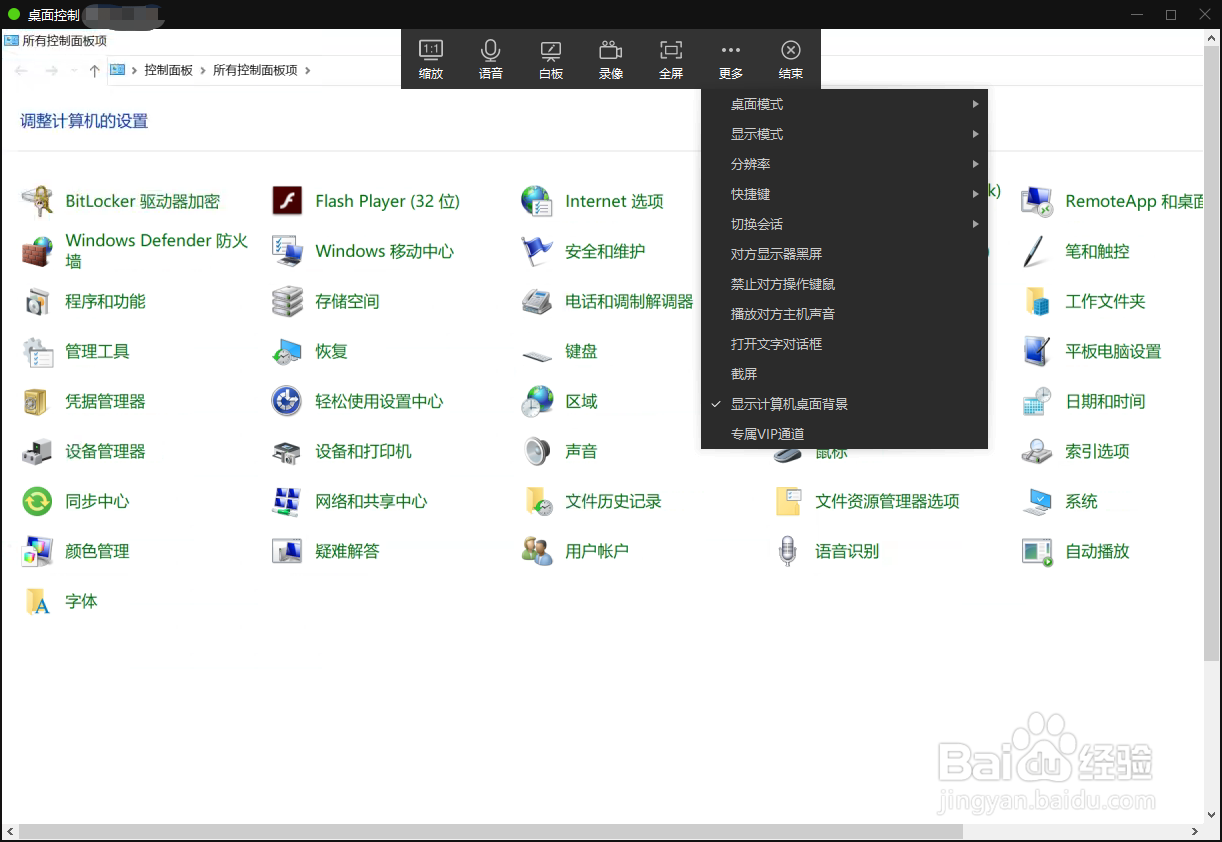Open the 存储空间 icon

click(x=287, y=301)
